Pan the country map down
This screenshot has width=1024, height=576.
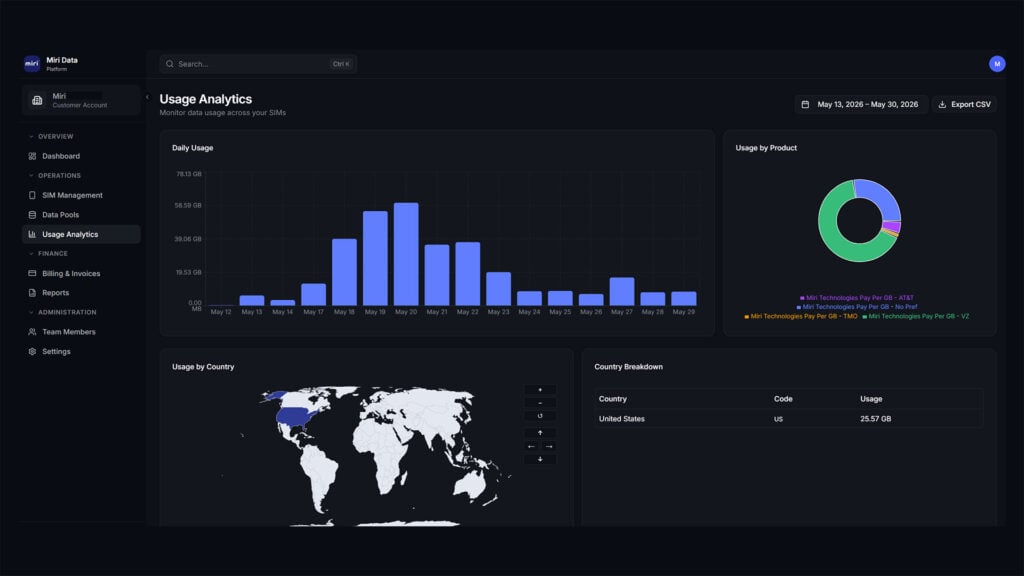tap(540, 460)
